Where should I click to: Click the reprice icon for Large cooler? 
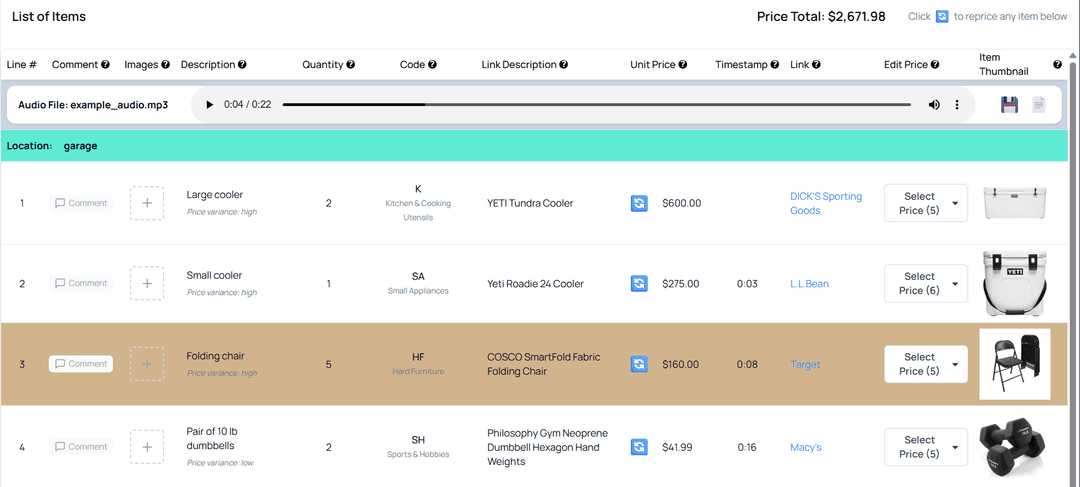pyautogui.click(x=639, y=203)
